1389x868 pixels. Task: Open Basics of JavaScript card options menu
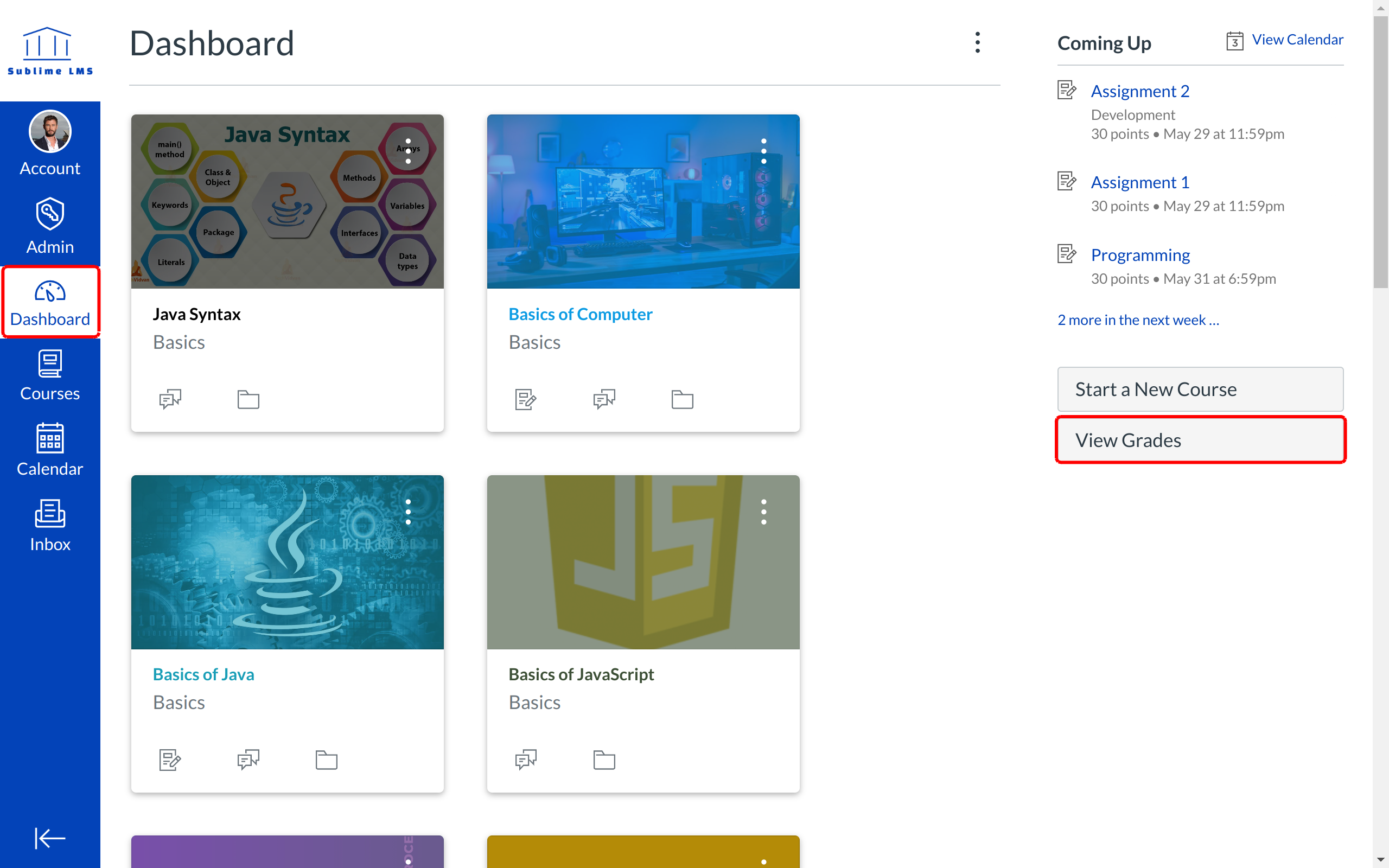[x=763, y=512]
